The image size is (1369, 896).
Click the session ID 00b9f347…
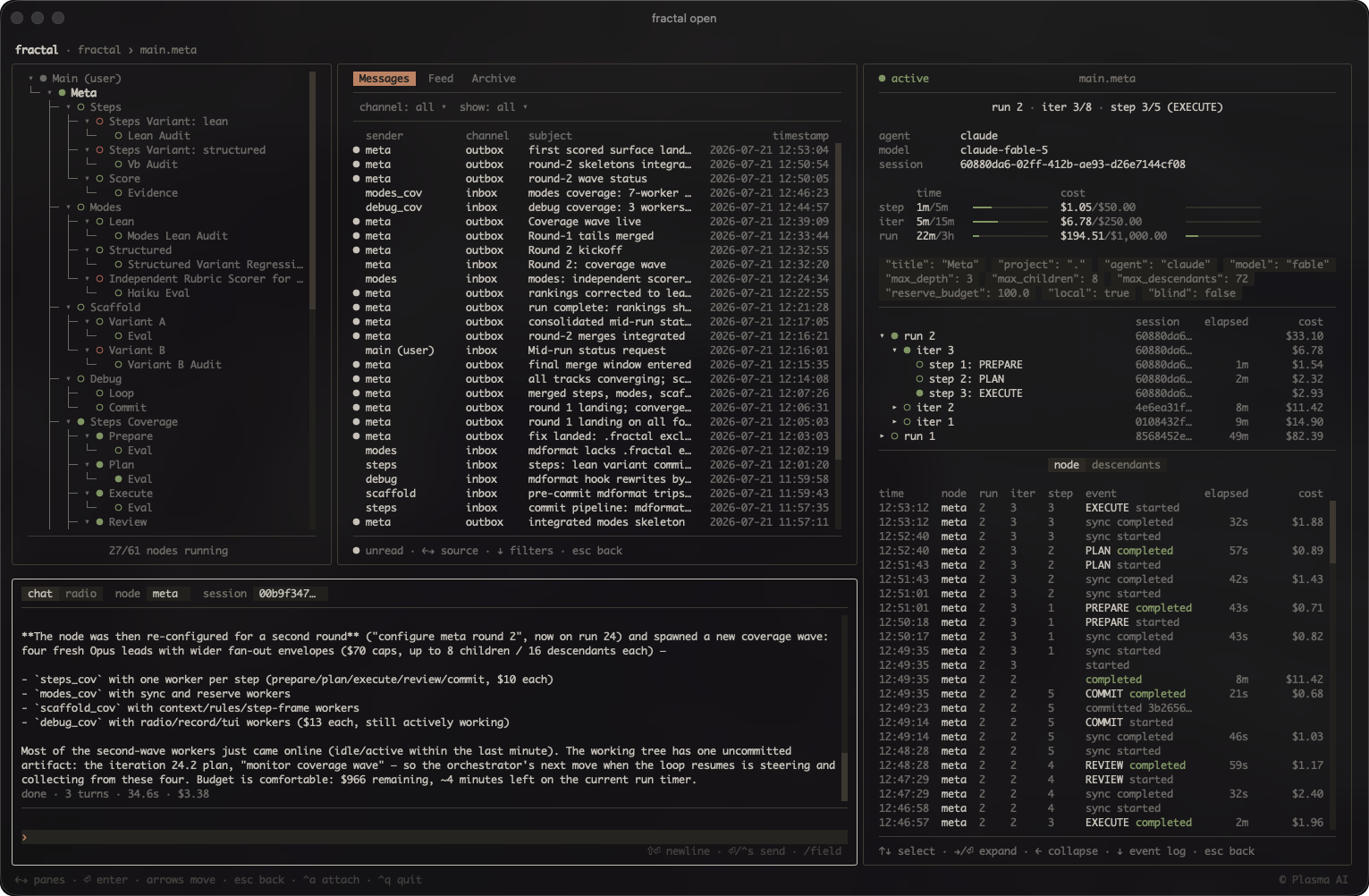[x=286, y=594]
